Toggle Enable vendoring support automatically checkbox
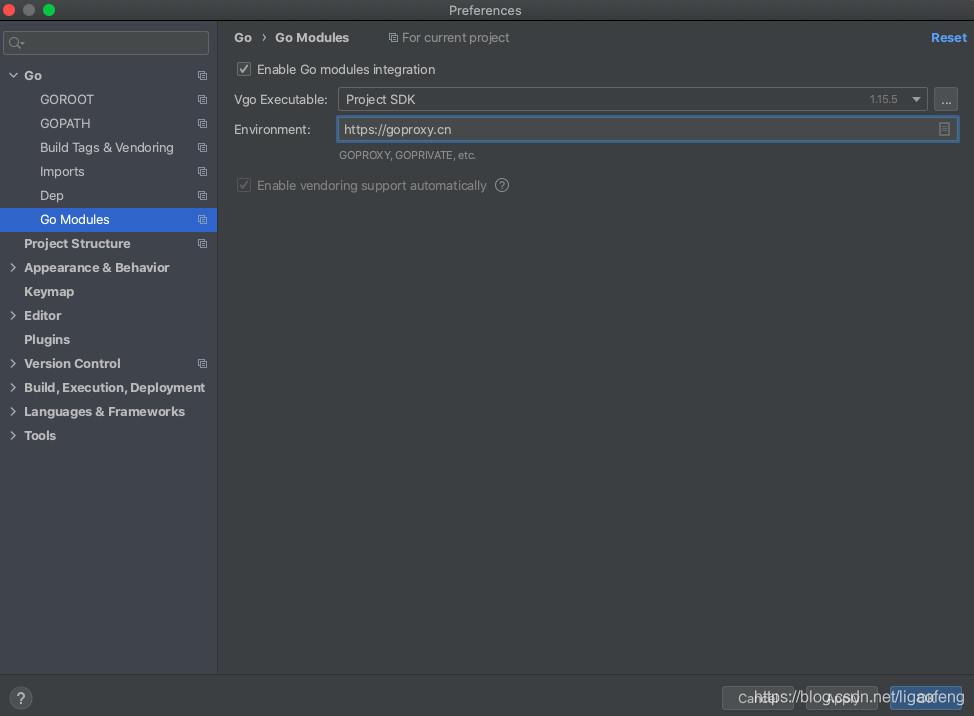The image size is (974, 716). point(244,186)
